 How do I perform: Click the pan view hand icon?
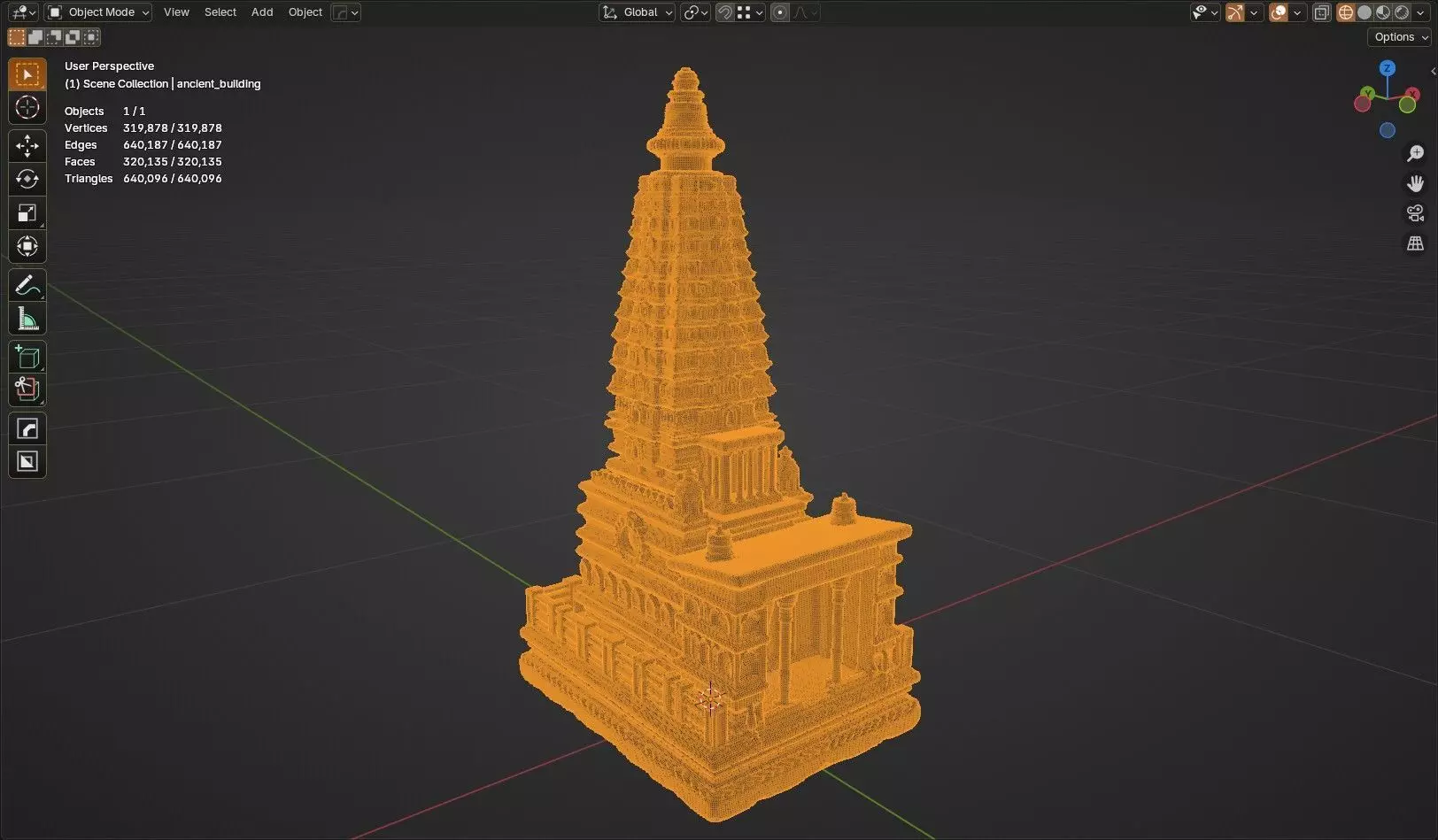pos(1415,183)
